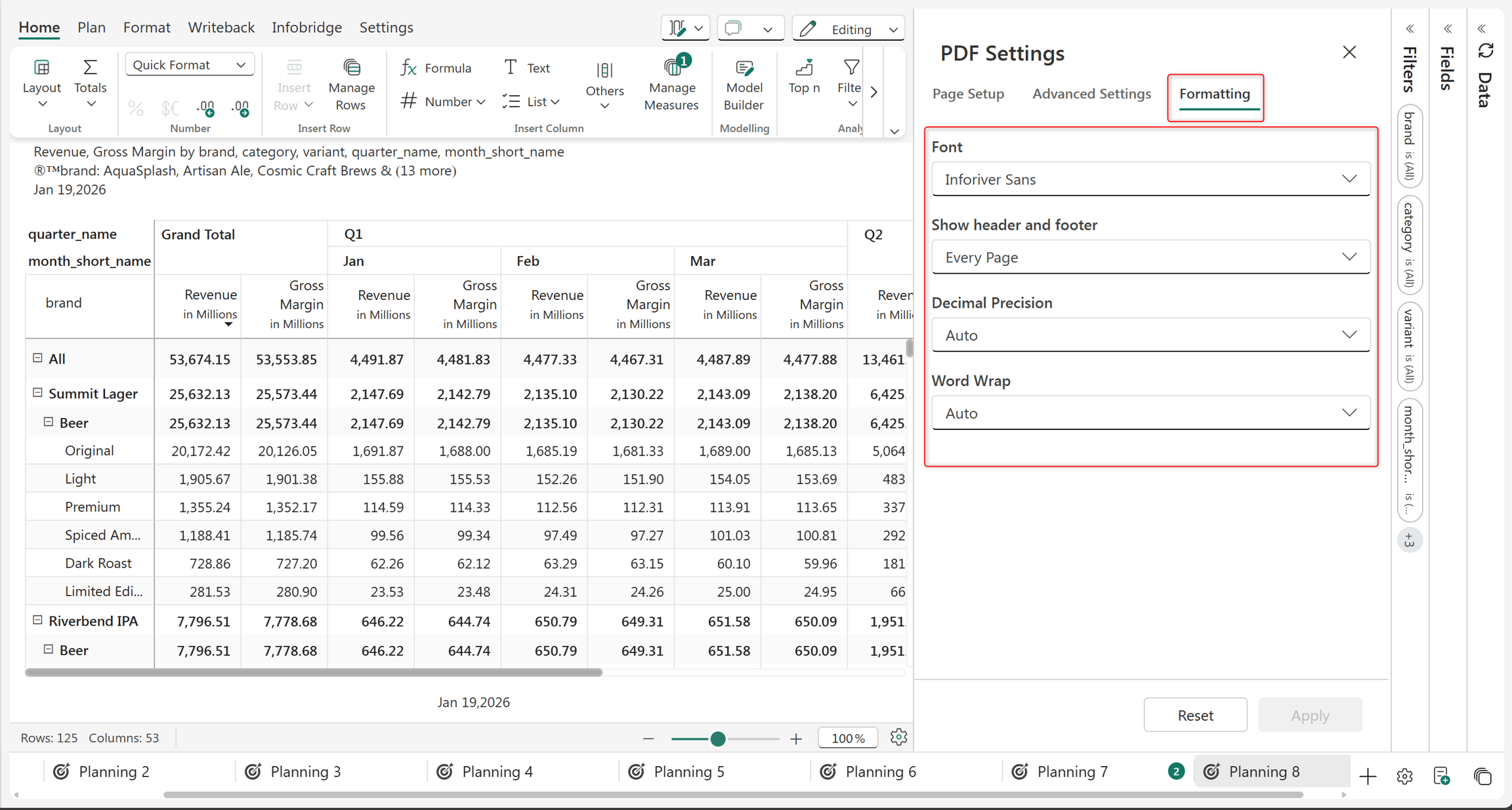Open the Font dropdown
Viewport: 1512px width, 810px height.
tap(1150, 179)
